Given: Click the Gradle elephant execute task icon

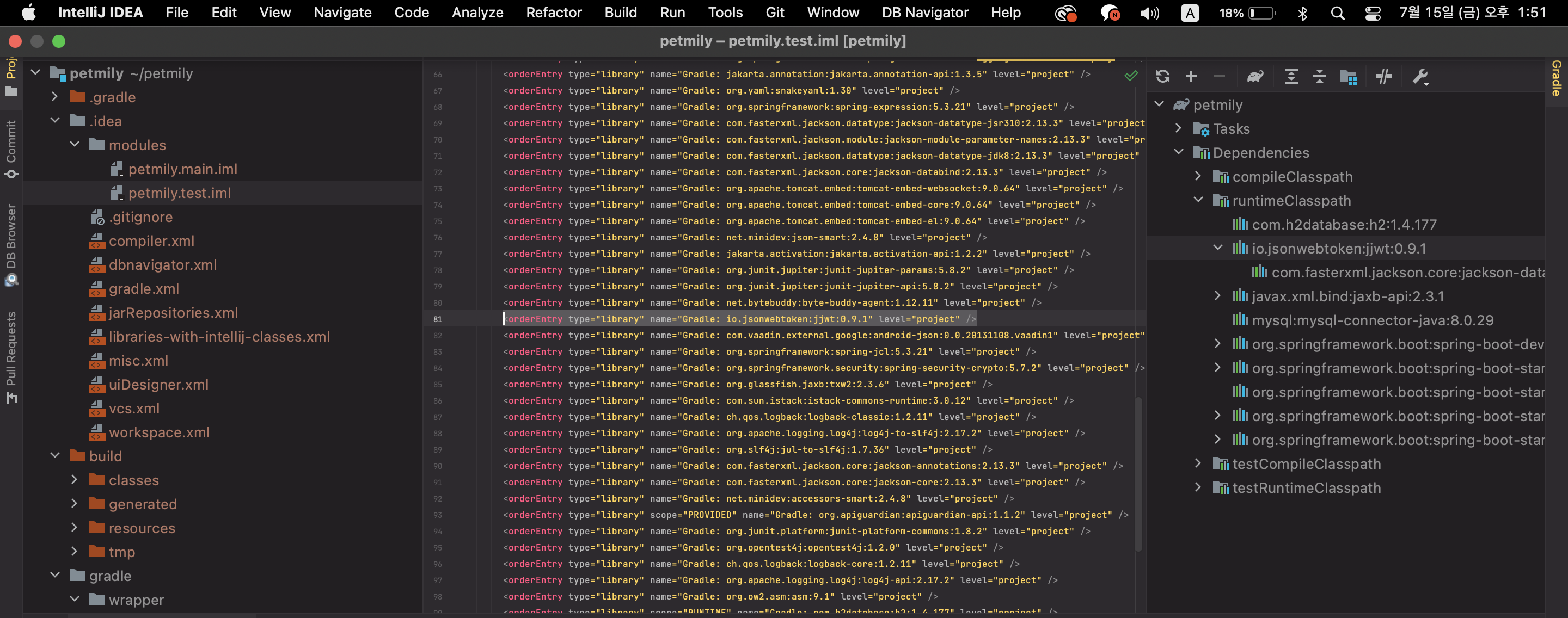Looking at the screenshot, I should (1255, 77).
